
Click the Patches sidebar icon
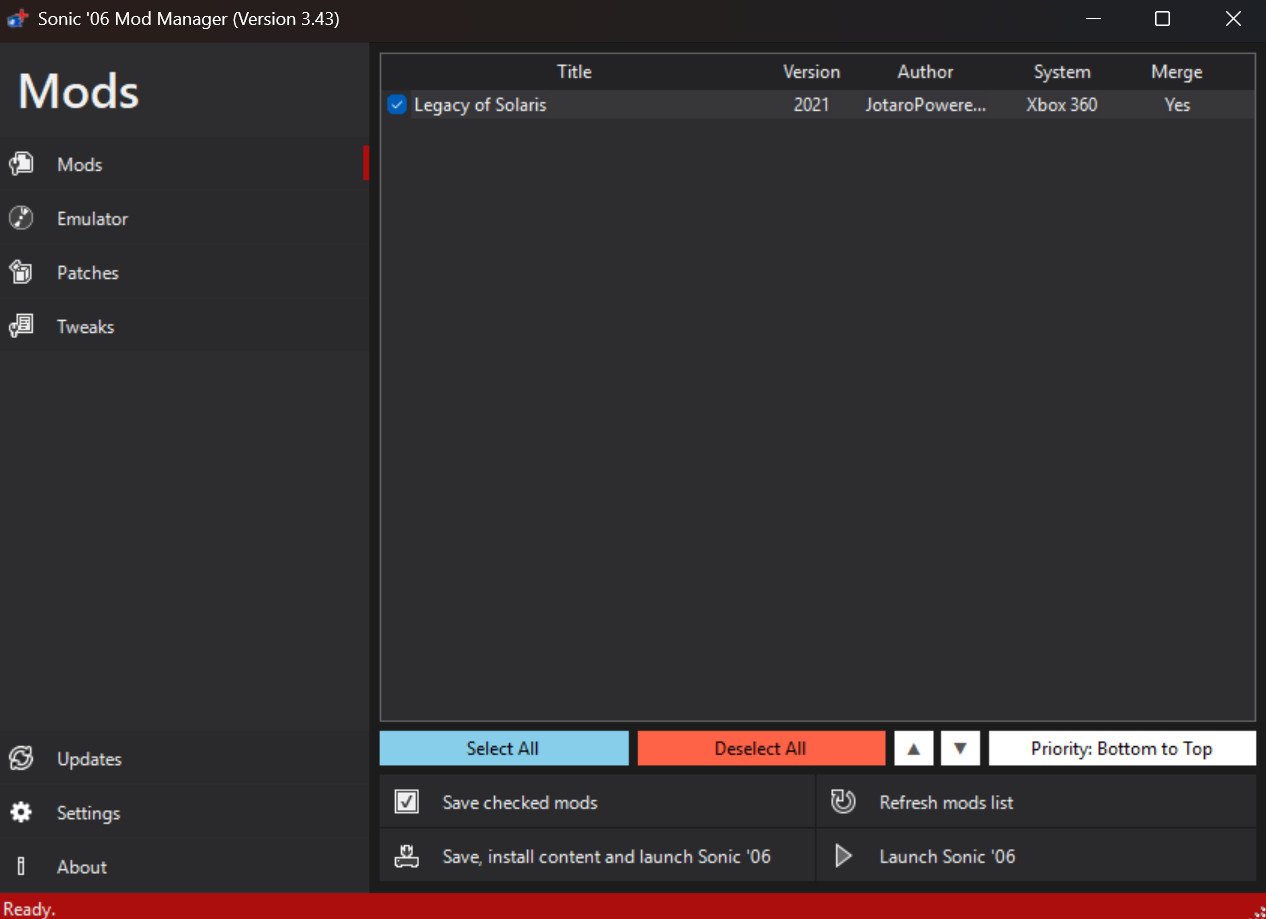pos(21,272)
